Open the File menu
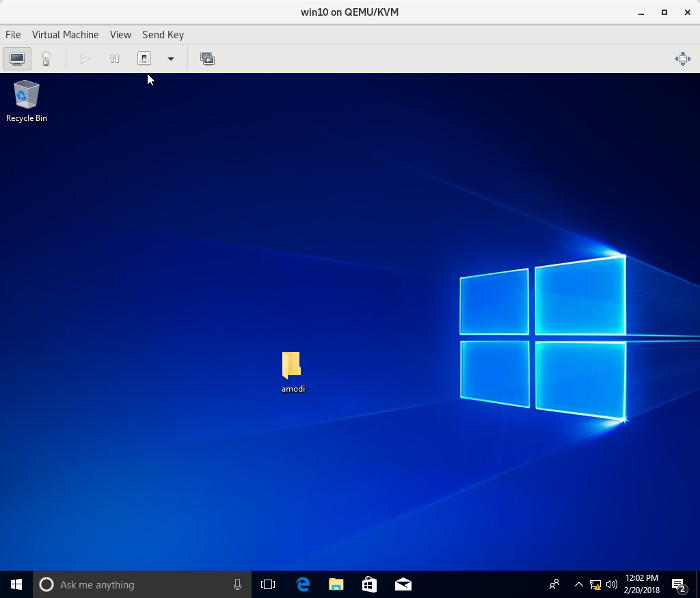Viewport: 700px width, 598px height. (x=13, y=35)
